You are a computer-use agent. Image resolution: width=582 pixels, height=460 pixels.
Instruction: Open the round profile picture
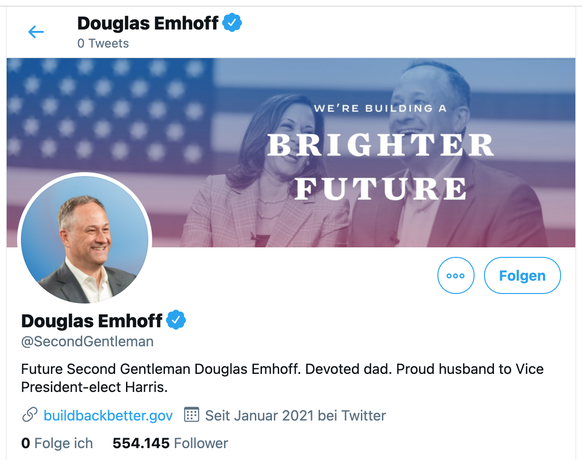click(85, 238)
